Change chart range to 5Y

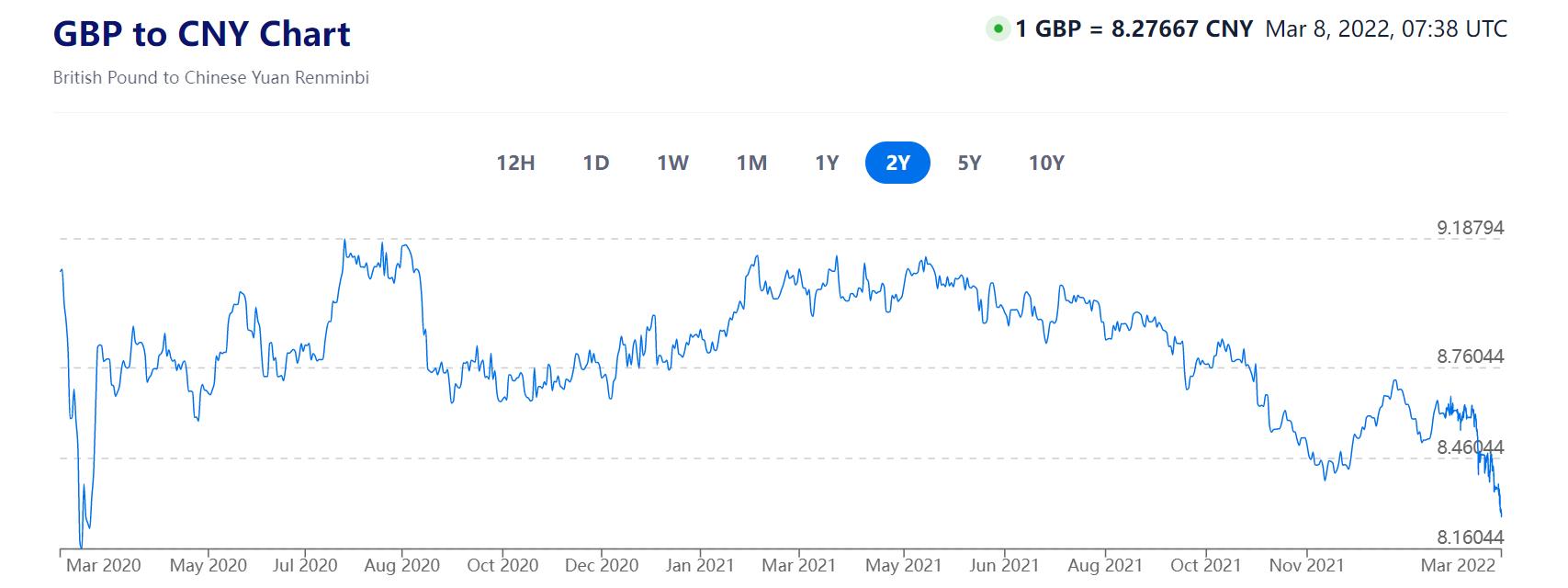pos(969,164)
